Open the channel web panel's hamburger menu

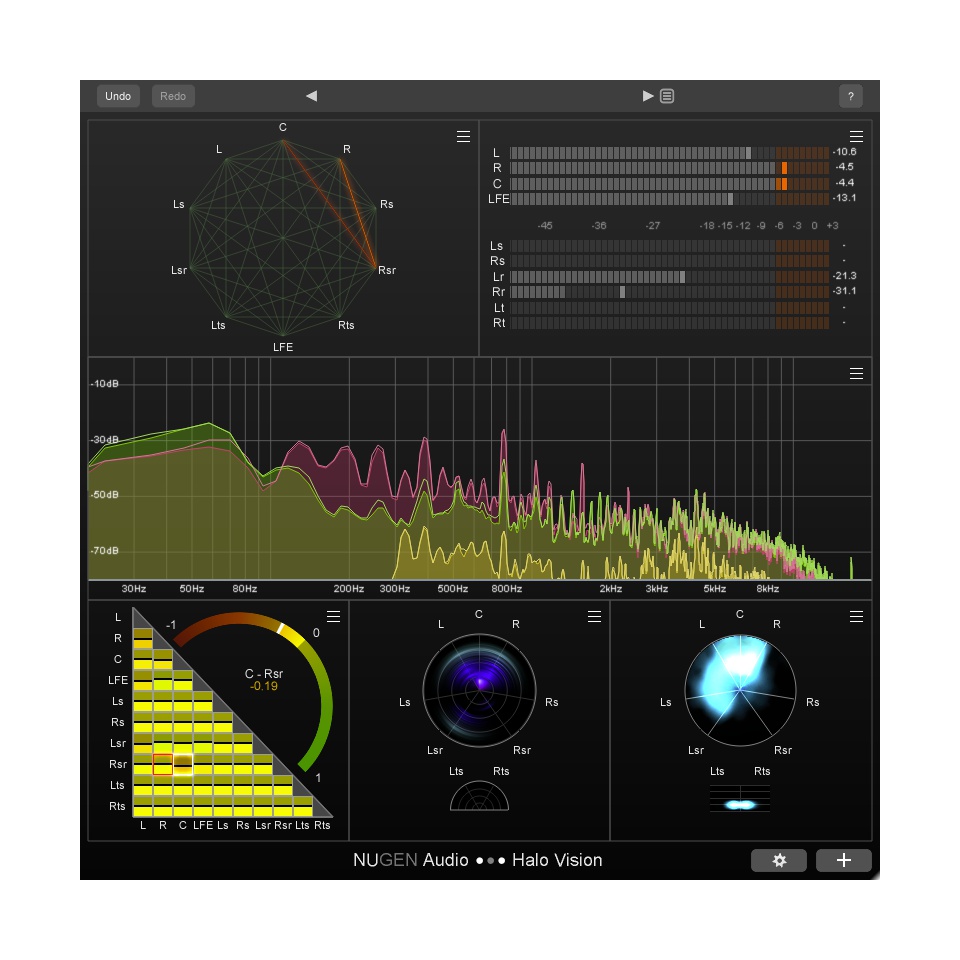463,137
